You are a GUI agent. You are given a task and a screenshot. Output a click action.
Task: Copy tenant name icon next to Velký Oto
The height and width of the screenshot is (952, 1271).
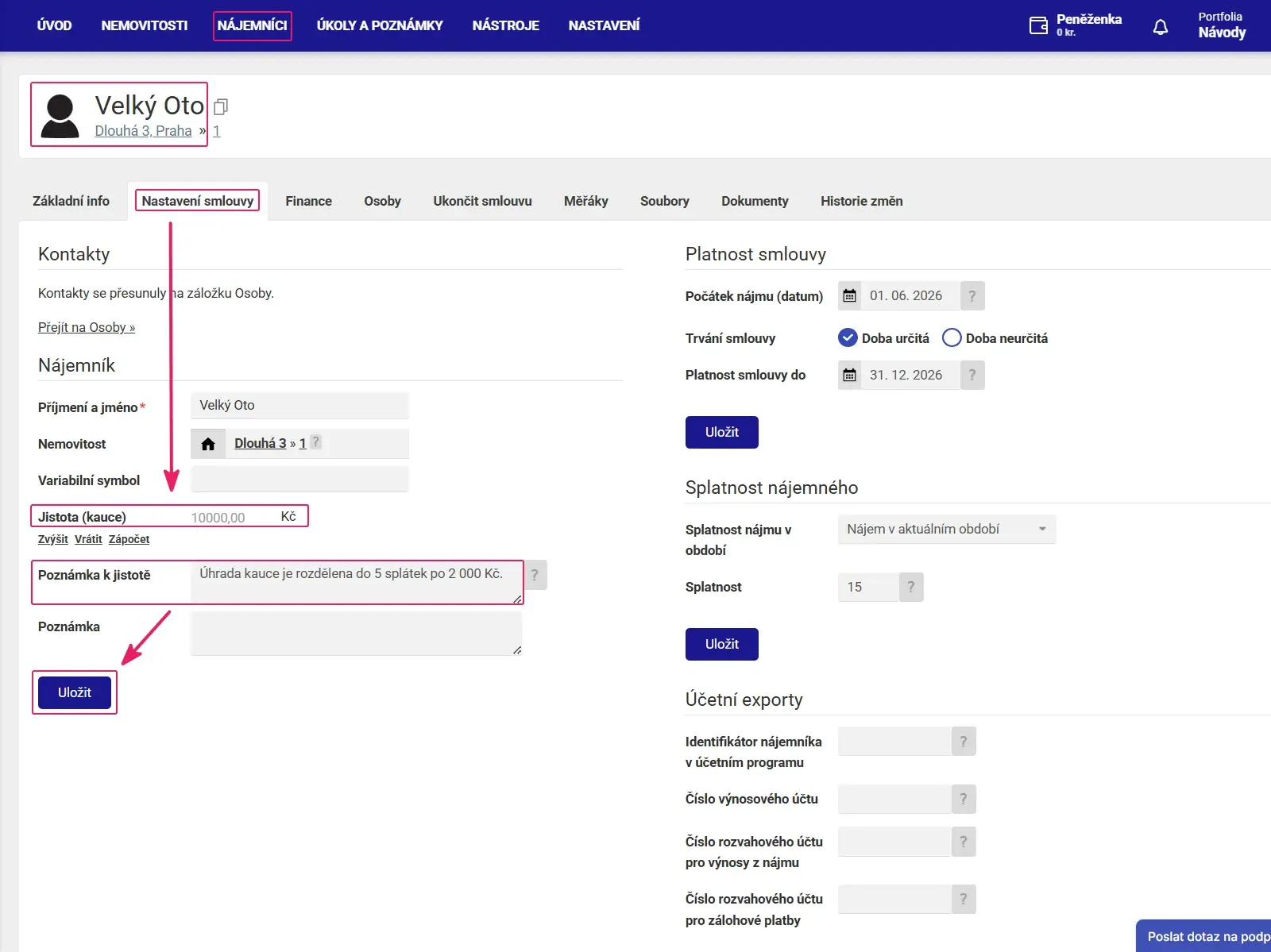(221, 106)
